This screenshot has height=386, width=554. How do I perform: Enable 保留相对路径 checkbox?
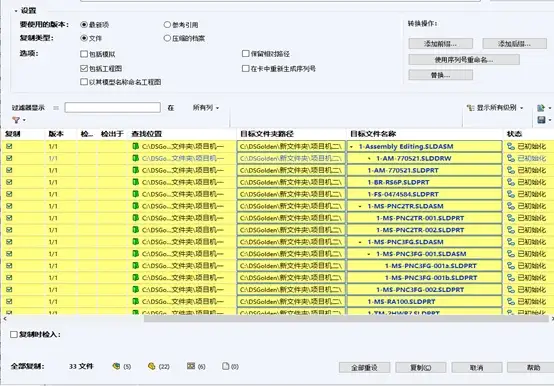click(246, 54)
